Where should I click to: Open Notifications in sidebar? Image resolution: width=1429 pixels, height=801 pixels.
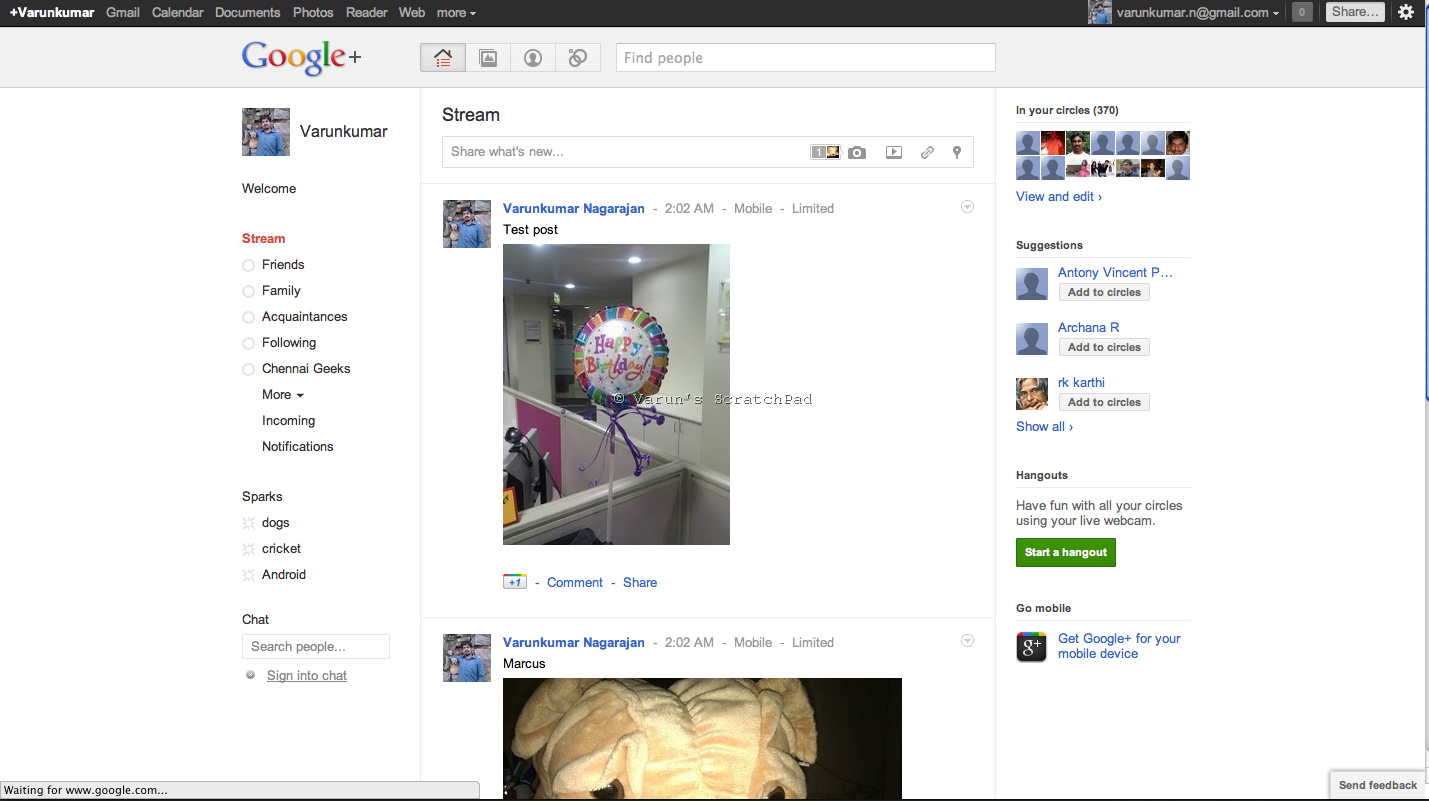[x=298, y=447]
